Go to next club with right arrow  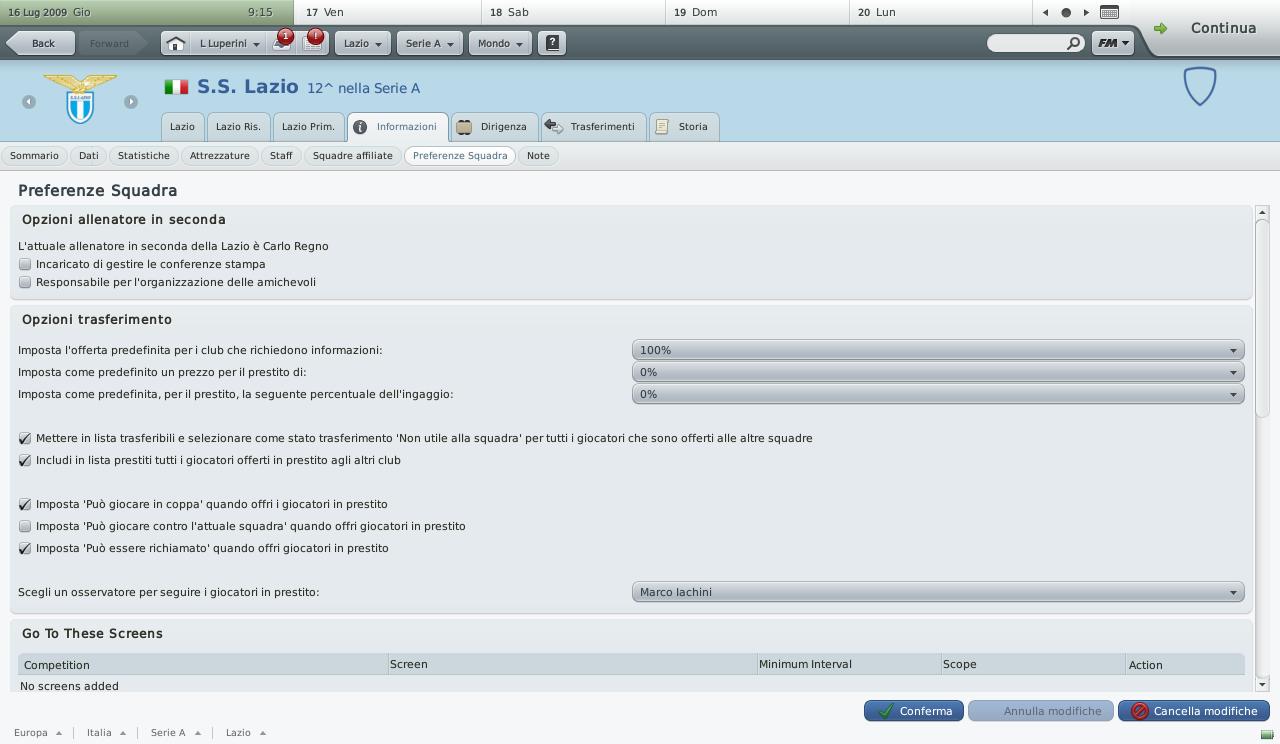131,101
